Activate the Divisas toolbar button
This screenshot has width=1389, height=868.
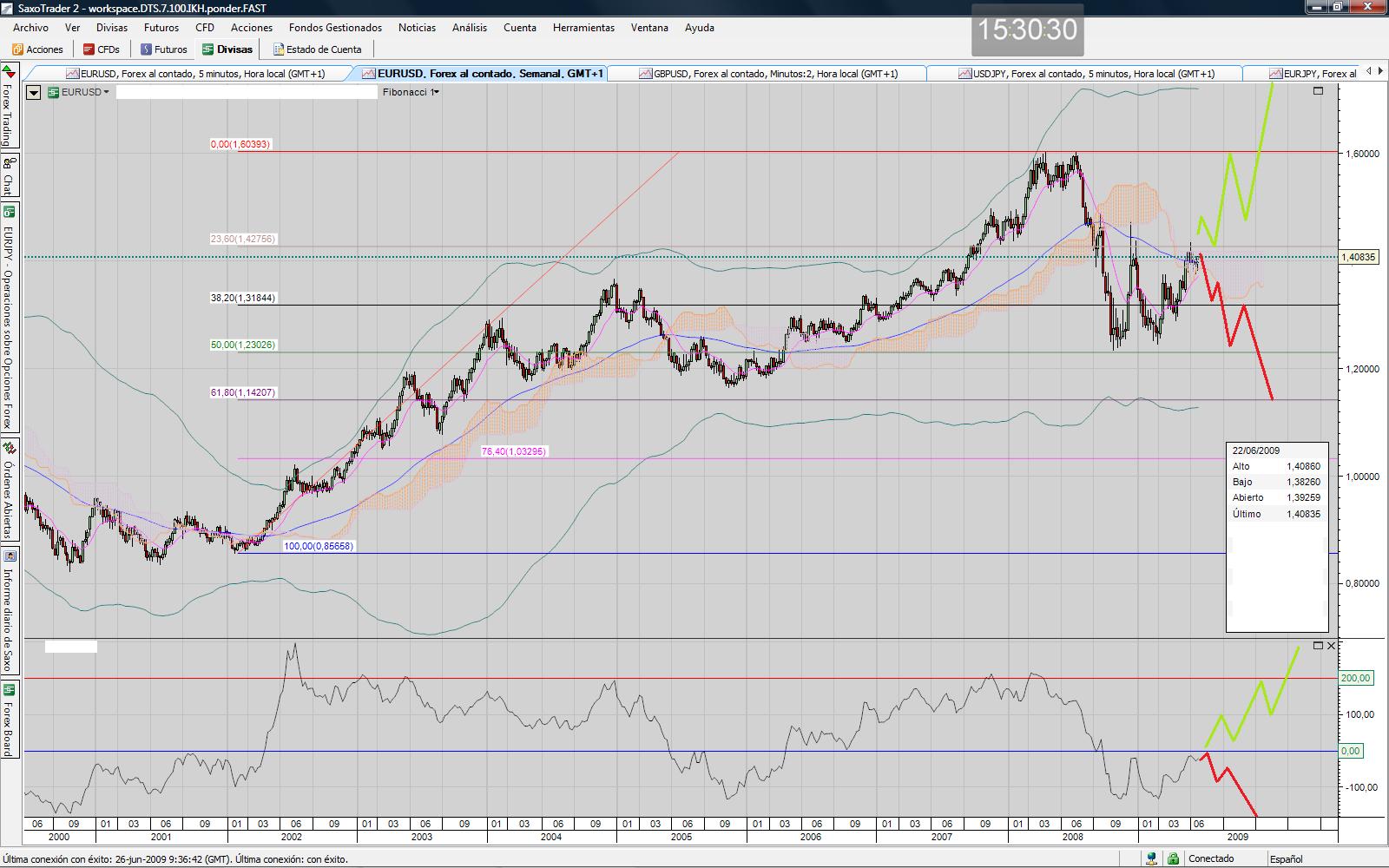227,49
